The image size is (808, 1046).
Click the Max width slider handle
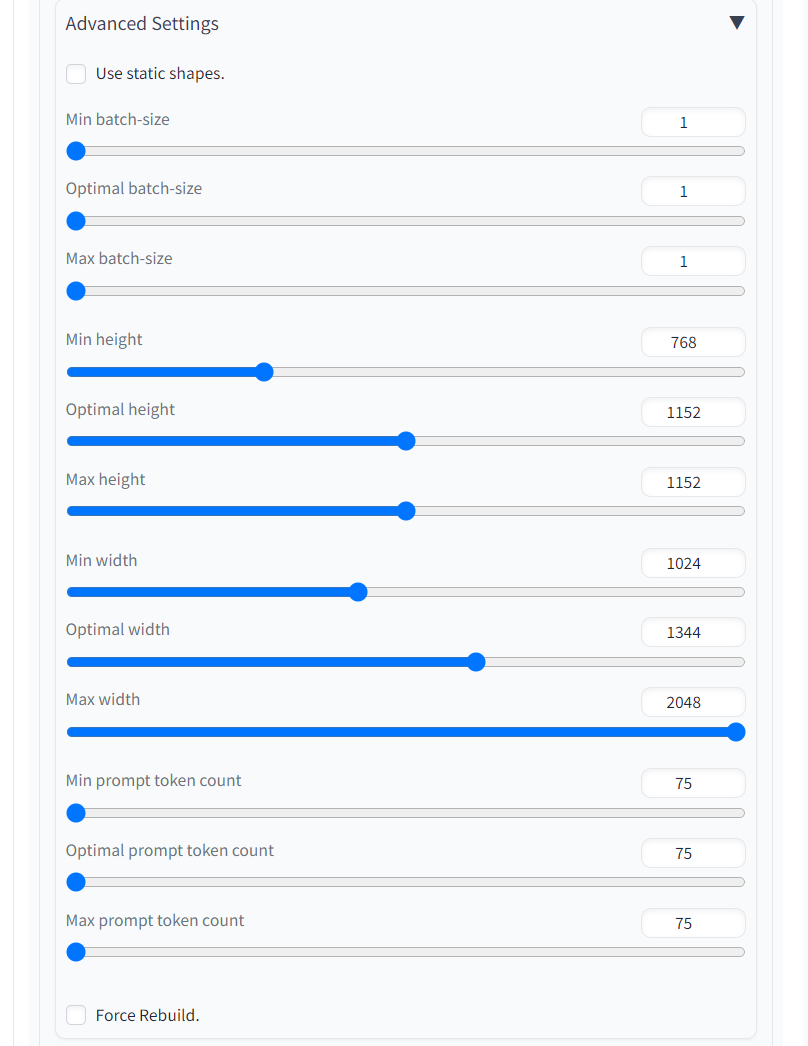pos(736,732)
